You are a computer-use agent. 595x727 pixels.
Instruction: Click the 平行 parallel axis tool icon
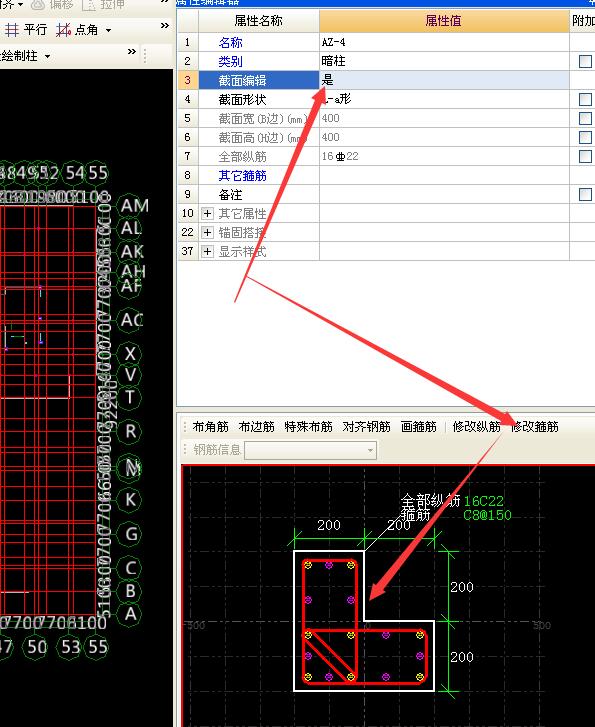12,30
